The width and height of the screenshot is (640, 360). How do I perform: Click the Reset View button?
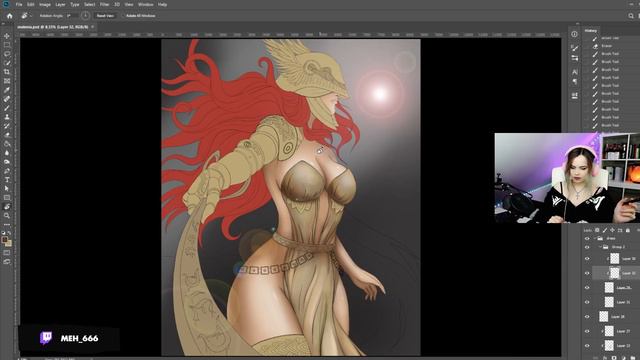click(105, 16)
